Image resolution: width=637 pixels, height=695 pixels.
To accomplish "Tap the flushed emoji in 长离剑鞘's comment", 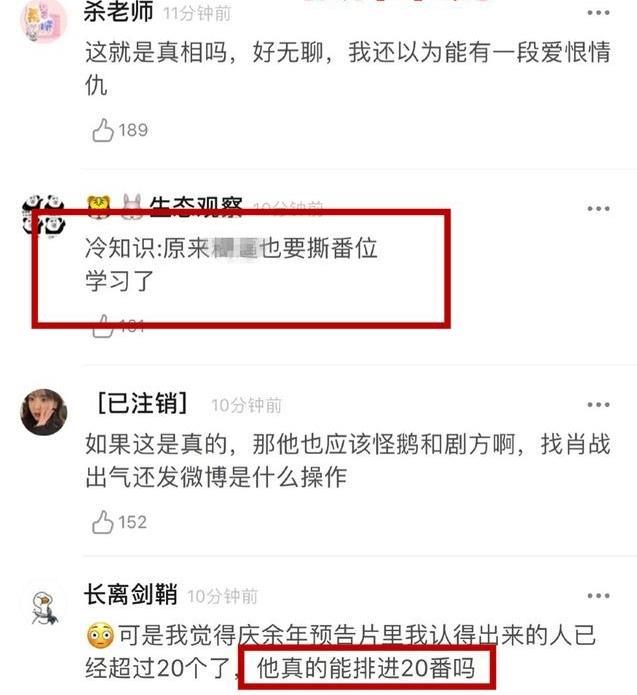I will (x=100, y=636).
